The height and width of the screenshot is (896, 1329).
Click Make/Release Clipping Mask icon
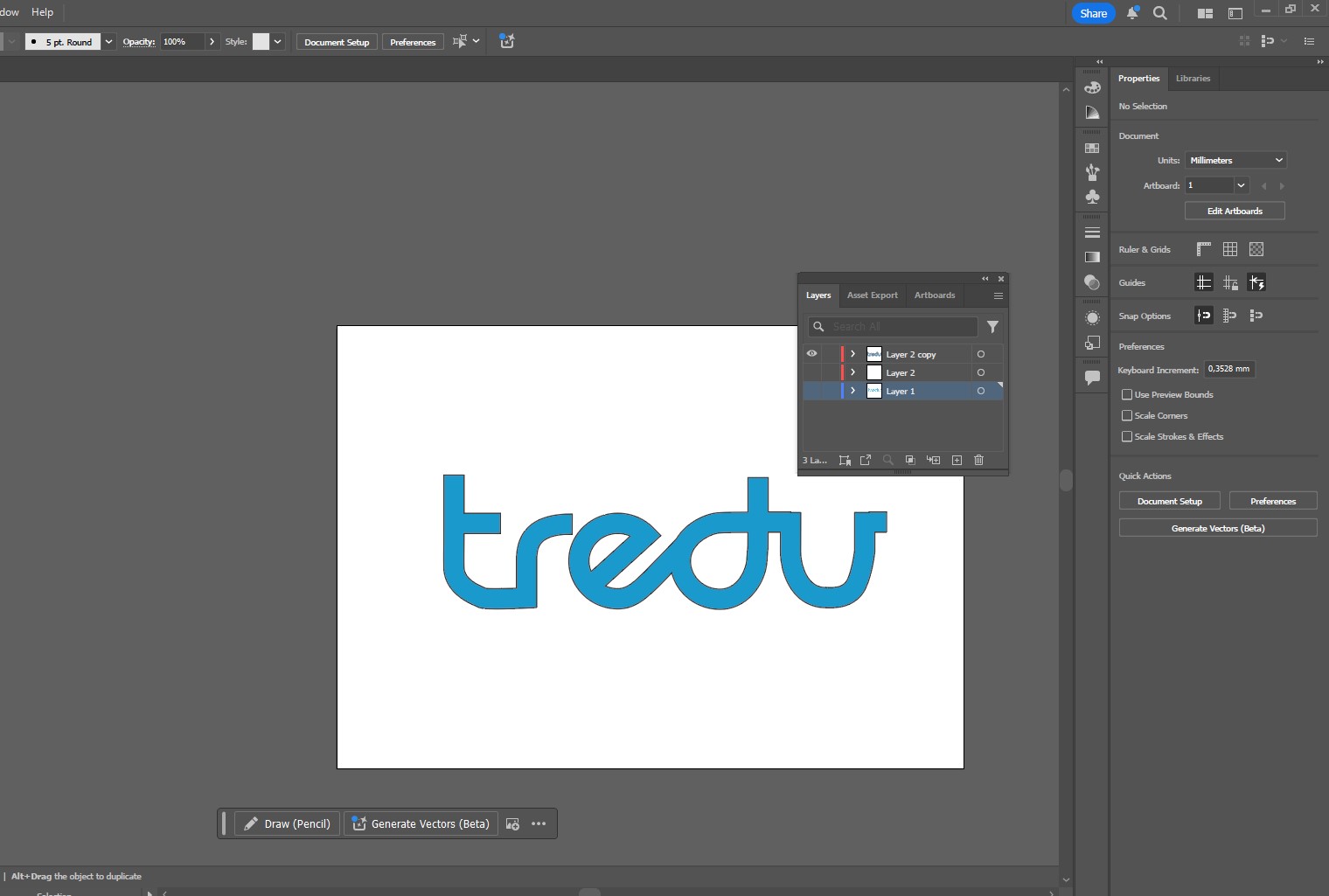tap(910, 460)
